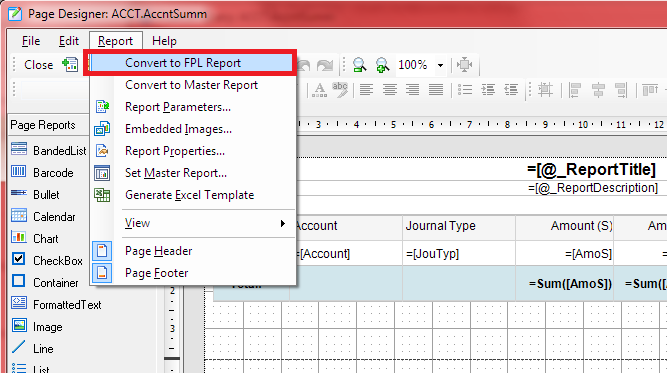
Task: Increase indent icon
Action: click(x=488, y=90)
